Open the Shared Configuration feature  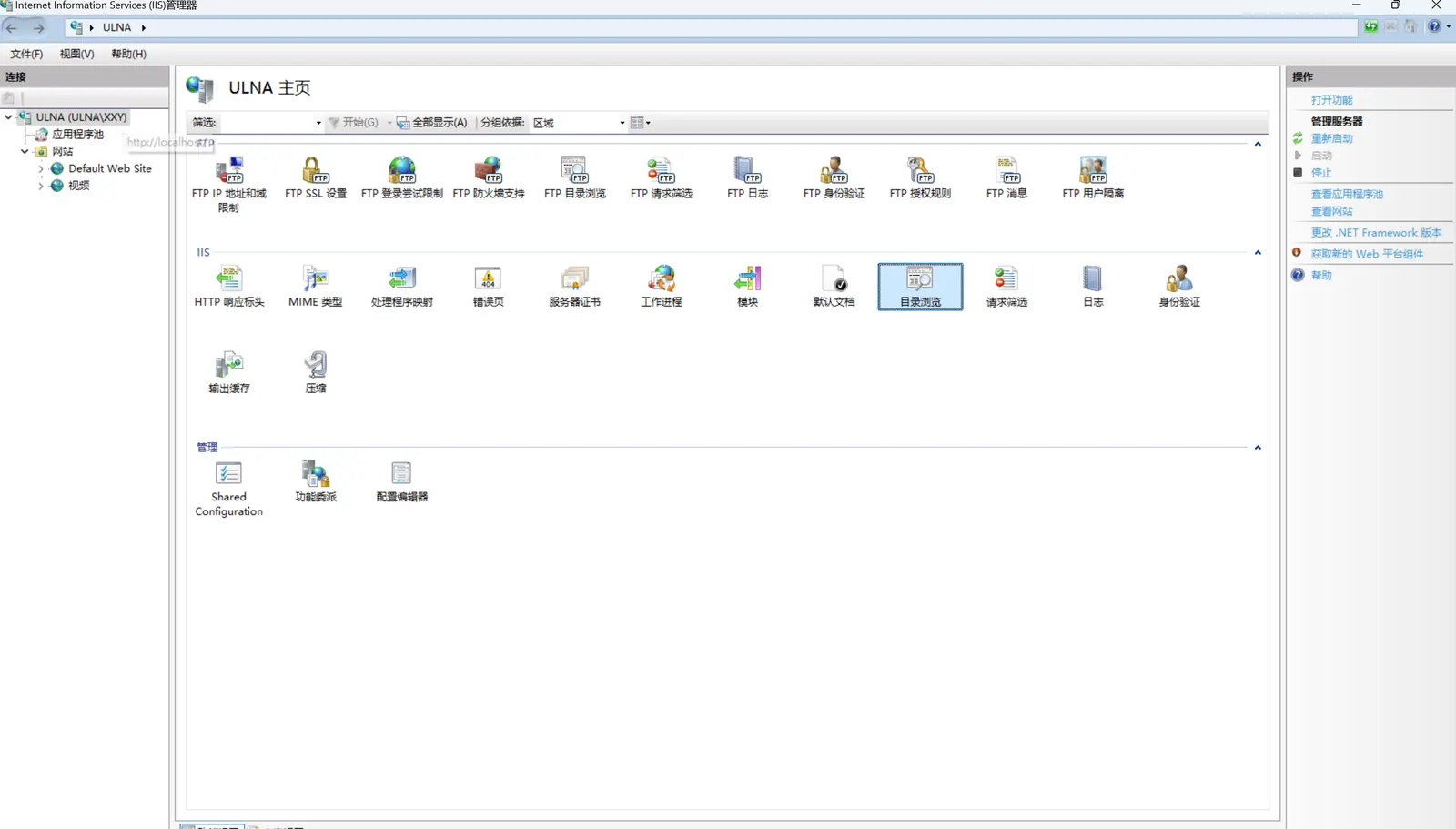pyautogui.click(x=228, y=489)
